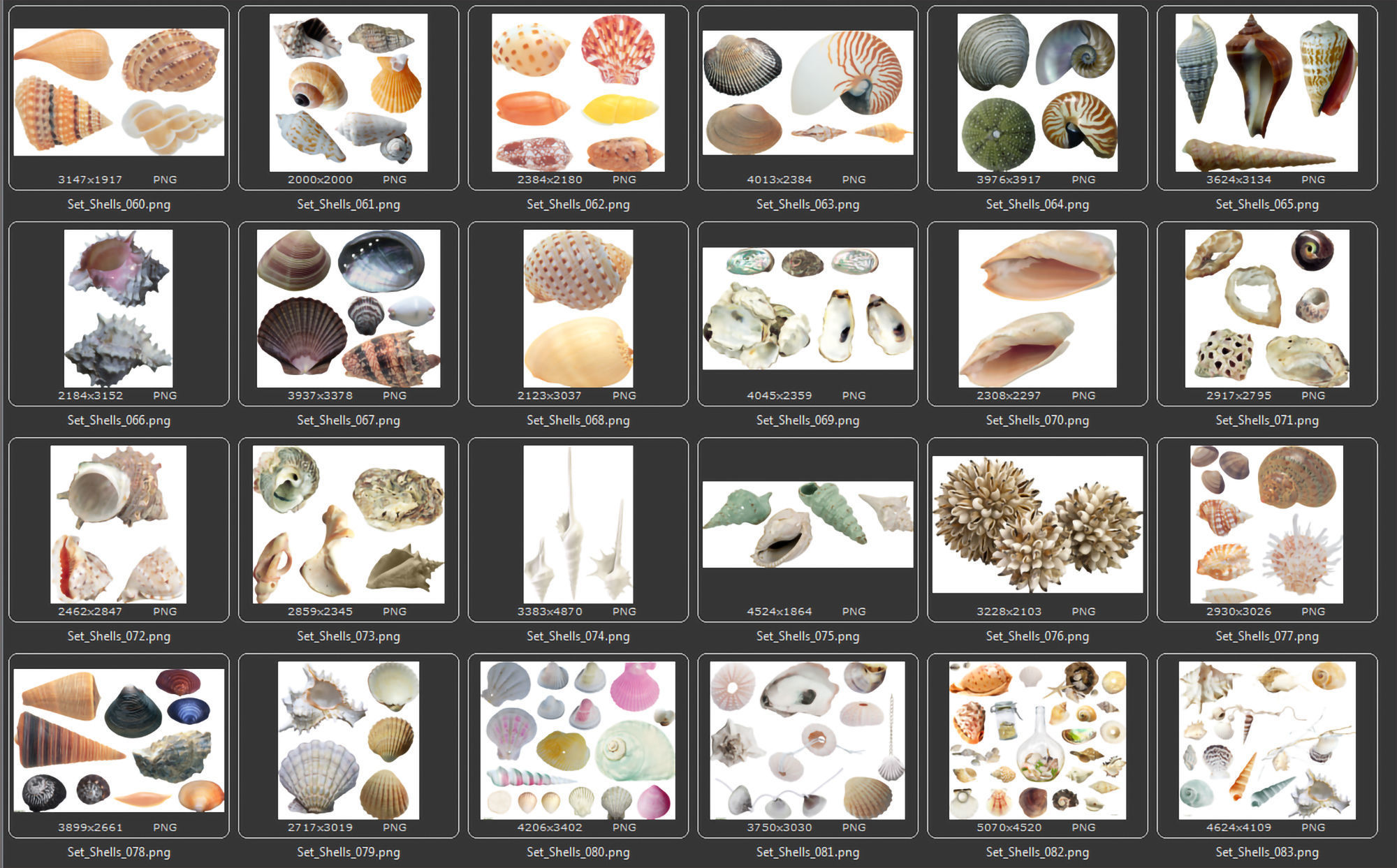Click the filename label Set_Shells_071.png
This screenshot has width=1397, height=868.
(1268, 420)
